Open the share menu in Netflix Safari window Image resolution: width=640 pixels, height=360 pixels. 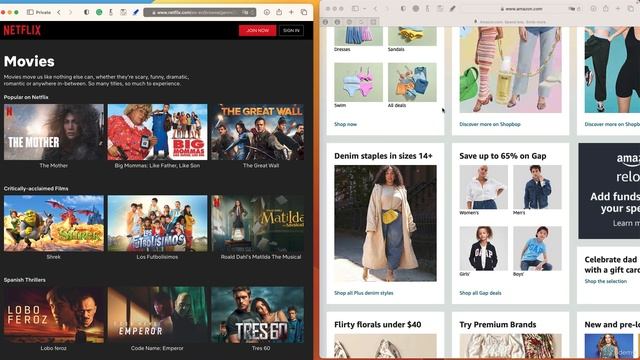(279, 12)
